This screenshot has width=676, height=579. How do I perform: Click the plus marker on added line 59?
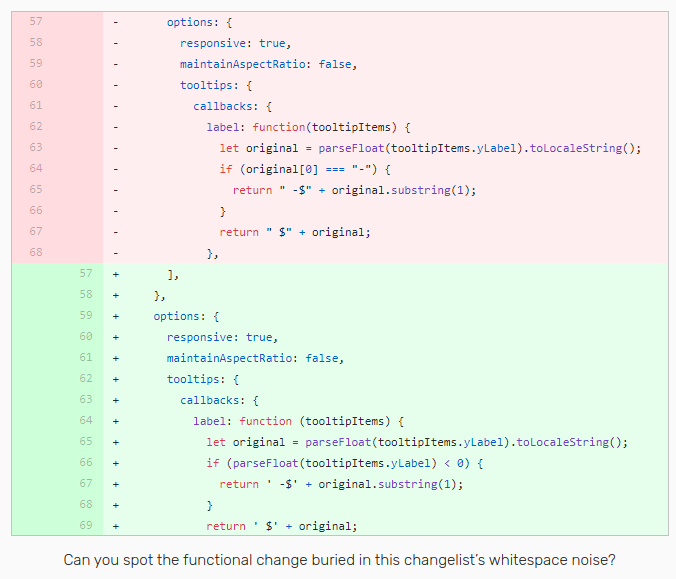click(116, 316)
